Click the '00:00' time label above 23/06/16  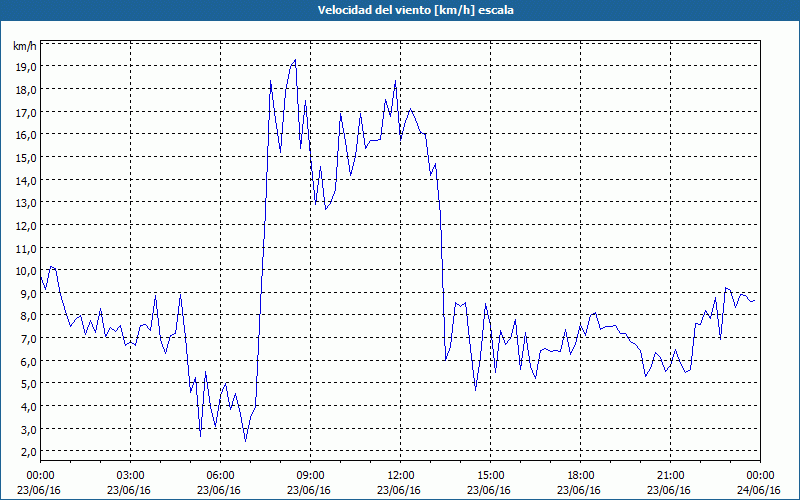[40, 476]
